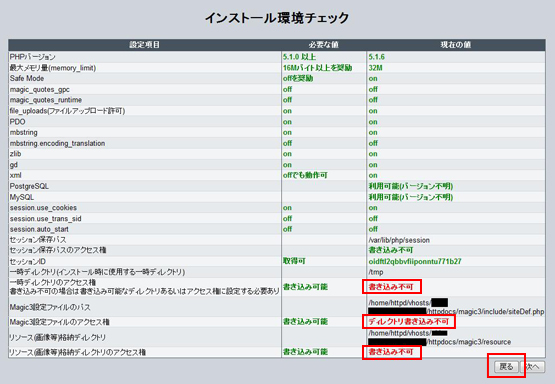Select the セッションID row label
Image resolution: width=555 pixels, height=384 pixels.
[28, 262]
